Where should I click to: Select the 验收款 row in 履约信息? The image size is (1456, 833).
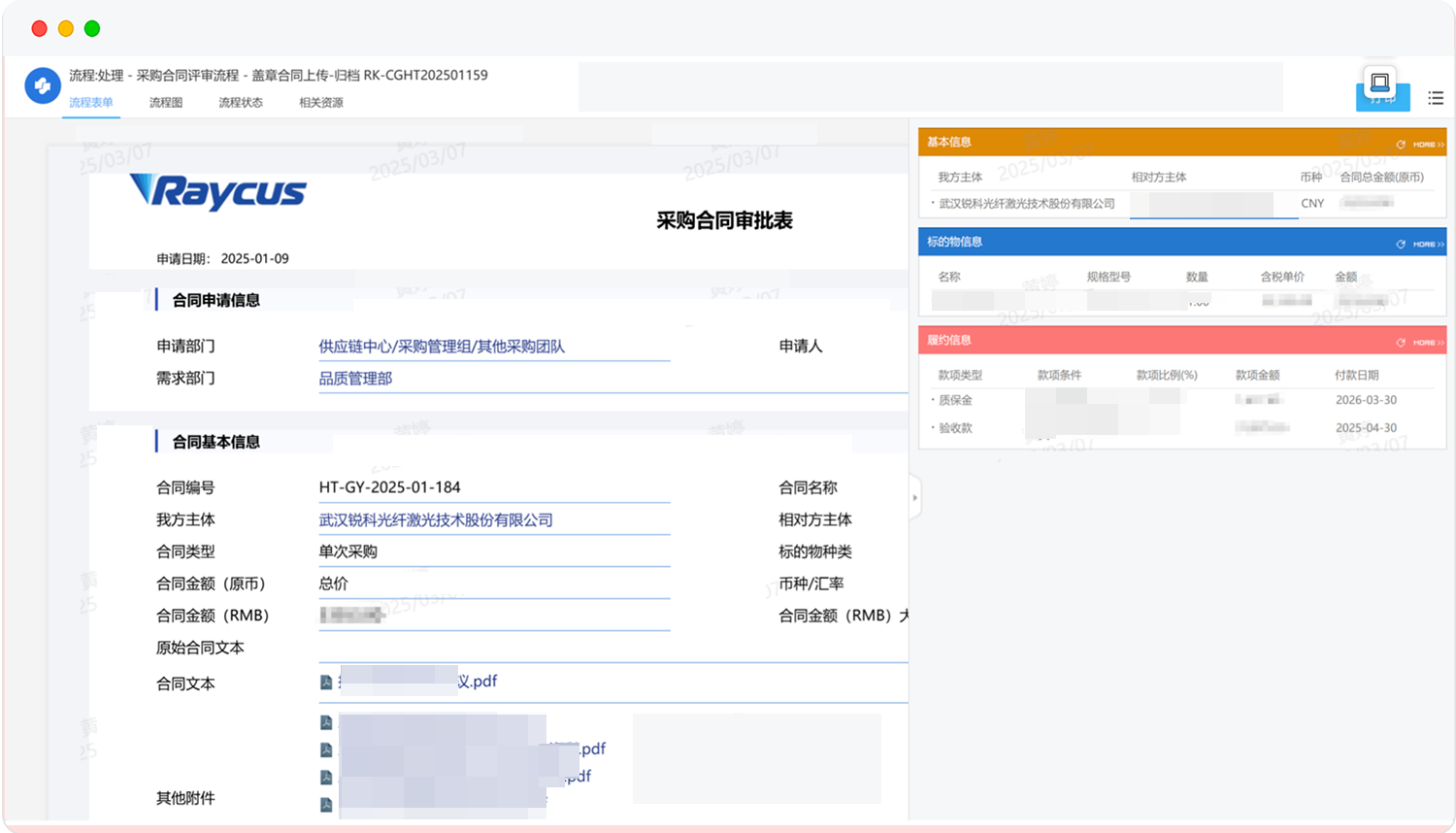[x=1182, y=428]
